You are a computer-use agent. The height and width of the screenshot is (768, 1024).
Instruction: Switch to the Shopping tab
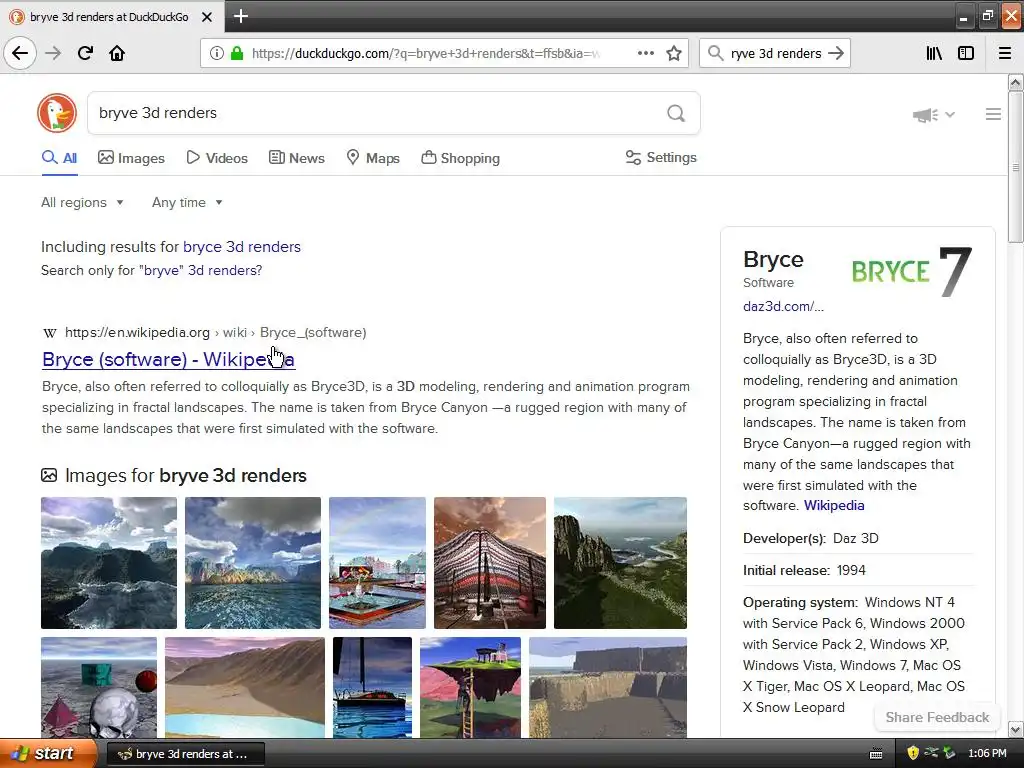tap(460, 158)
